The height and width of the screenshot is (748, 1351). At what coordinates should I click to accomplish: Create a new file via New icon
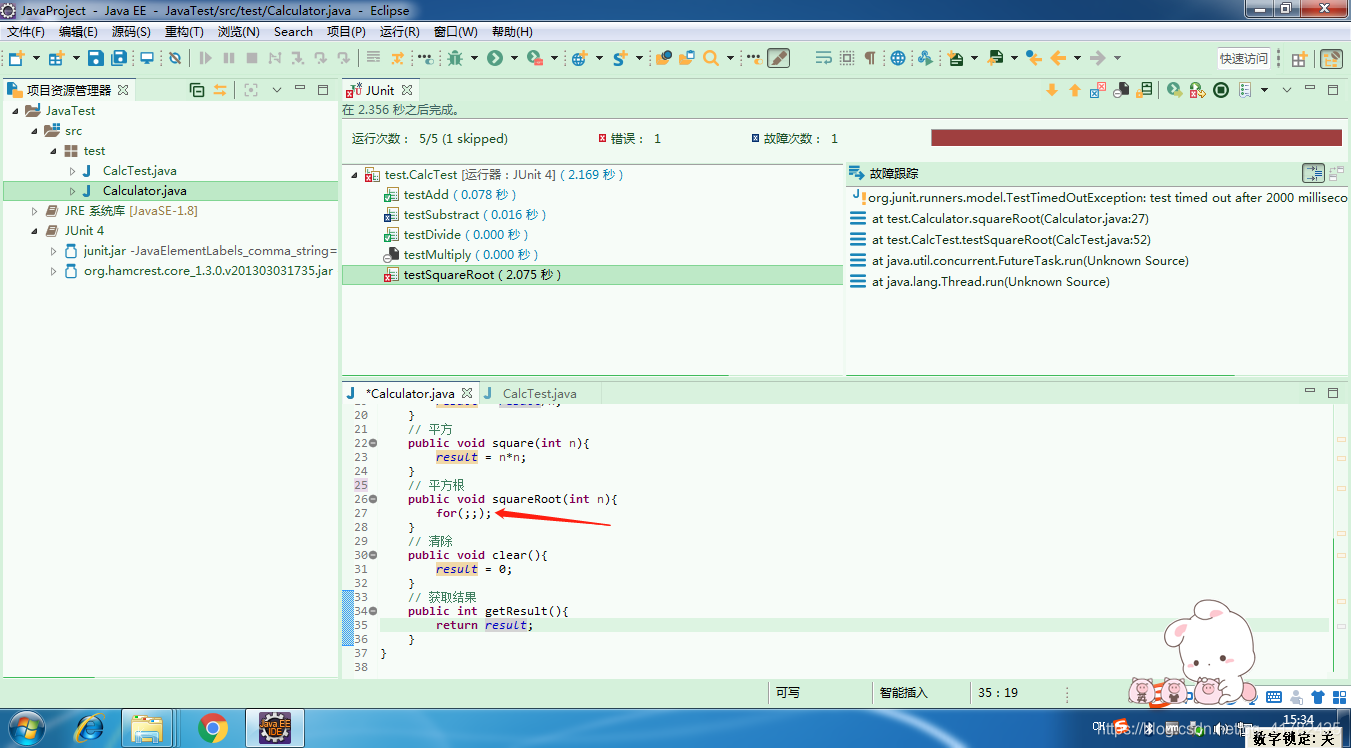coord(15,58)
